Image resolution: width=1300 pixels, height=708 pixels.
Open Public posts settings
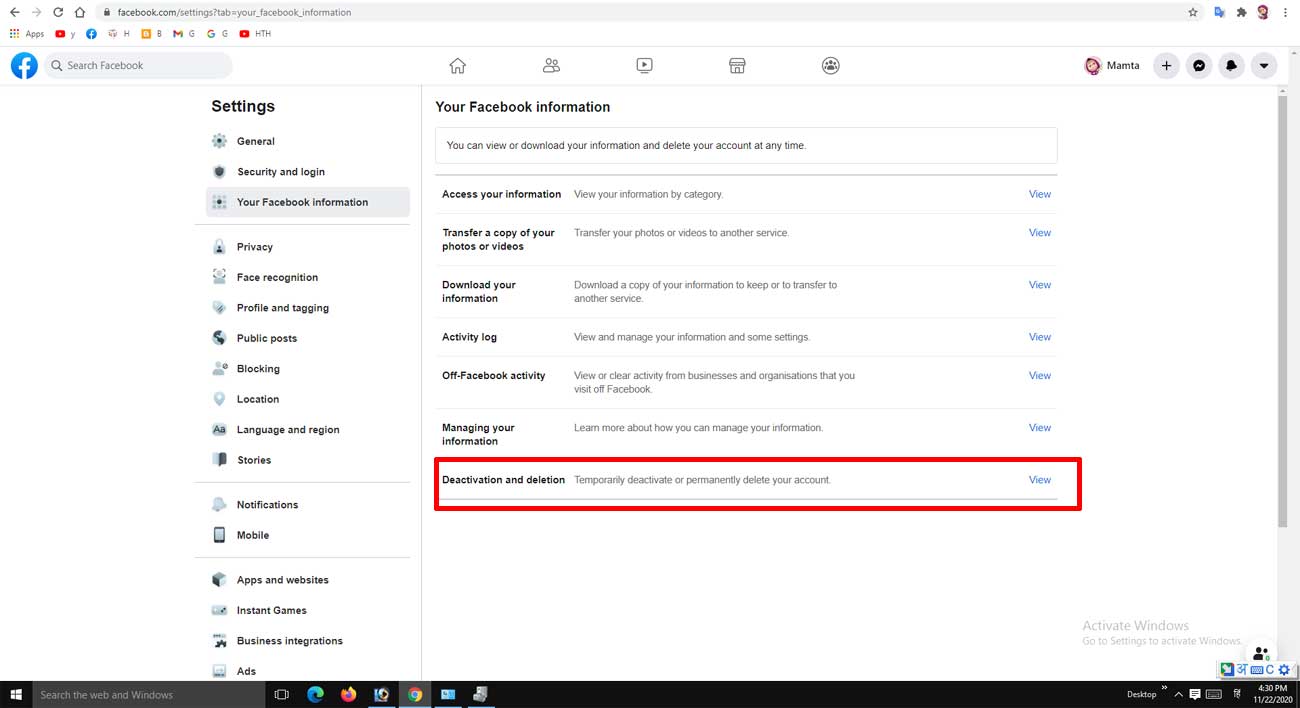(308, 338)
